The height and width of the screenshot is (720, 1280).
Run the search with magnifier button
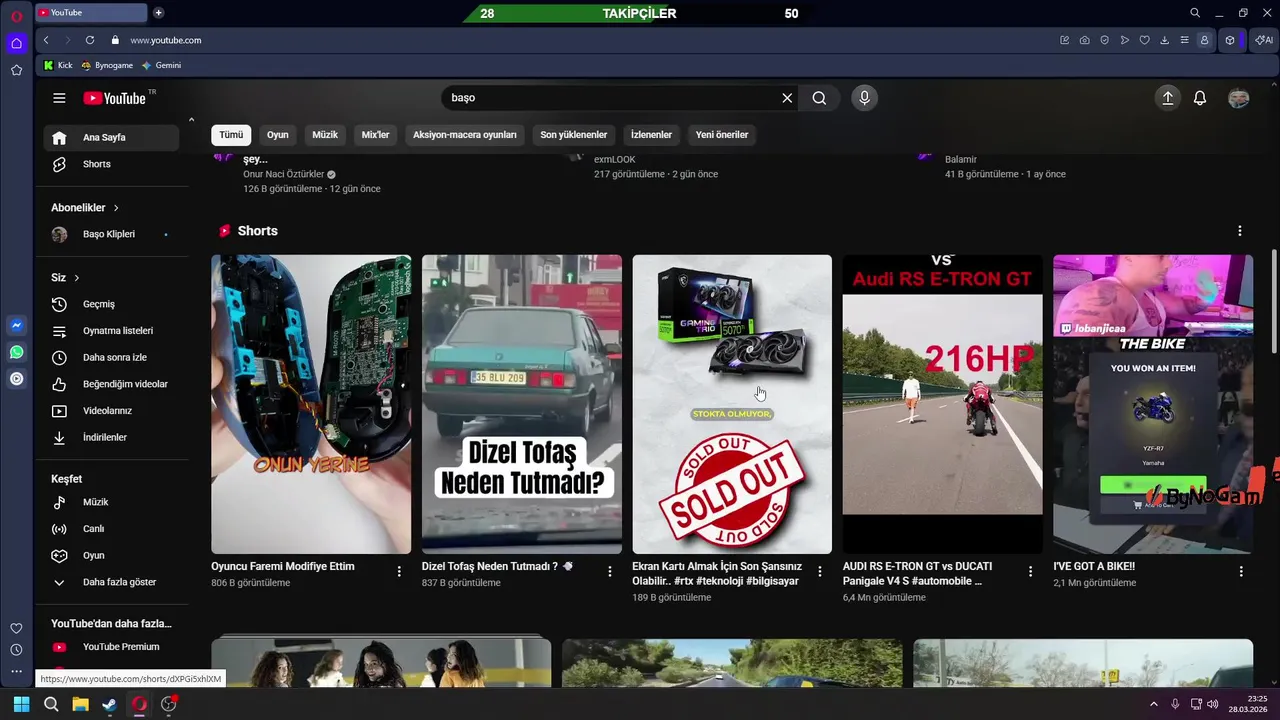click(x=819, y=98)
